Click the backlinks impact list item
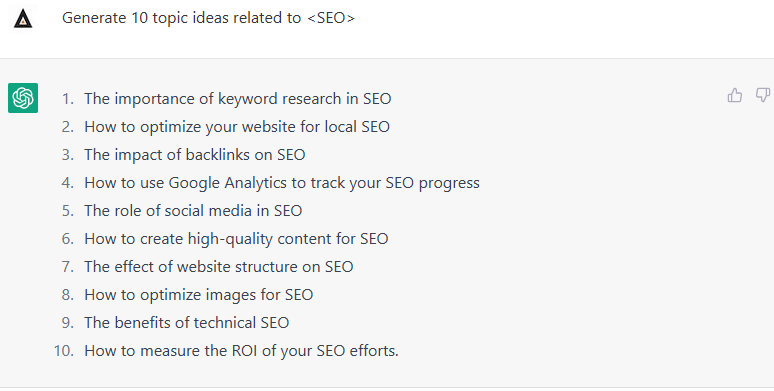The height and width of the screenshot is (391, 774). point(194,155)
